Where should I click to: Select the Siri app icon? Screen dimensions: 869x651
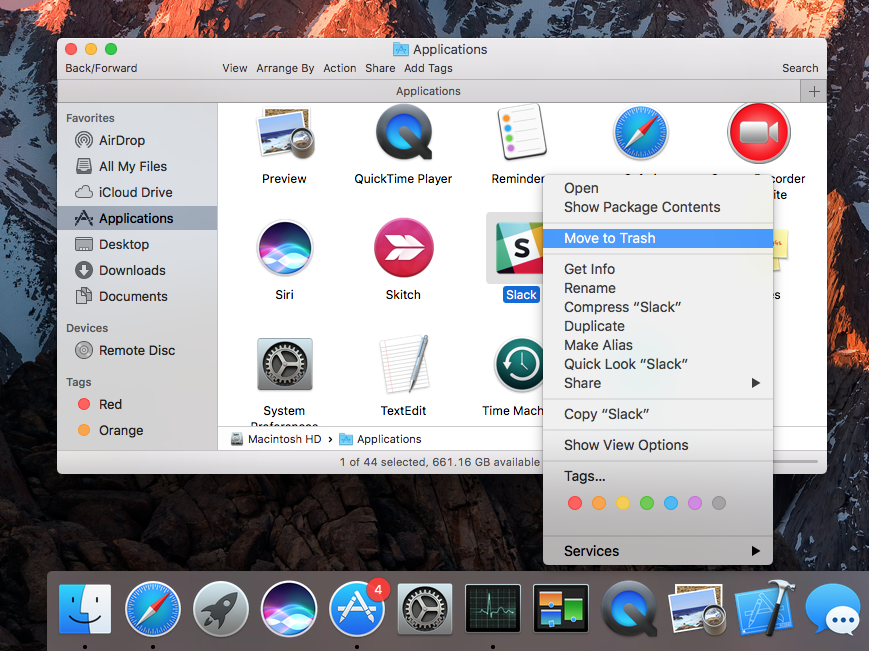[284, 248]
